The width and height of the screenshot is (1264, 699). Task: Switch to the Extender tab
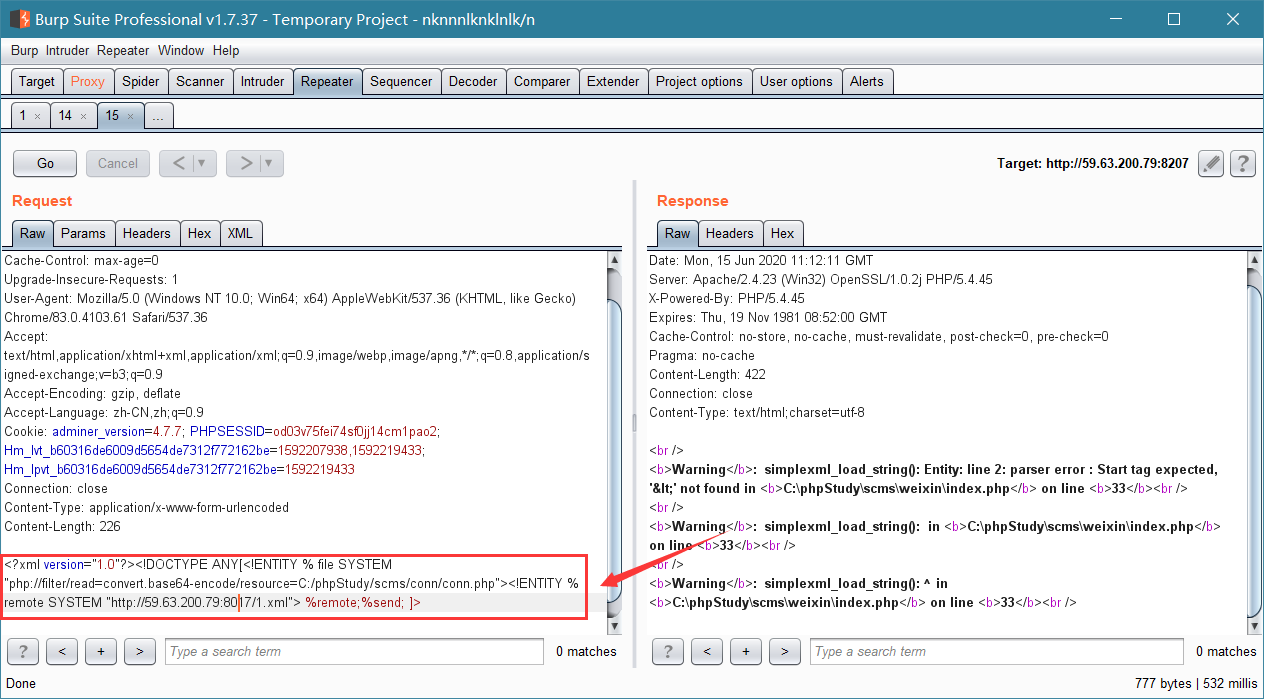(613, 81)
